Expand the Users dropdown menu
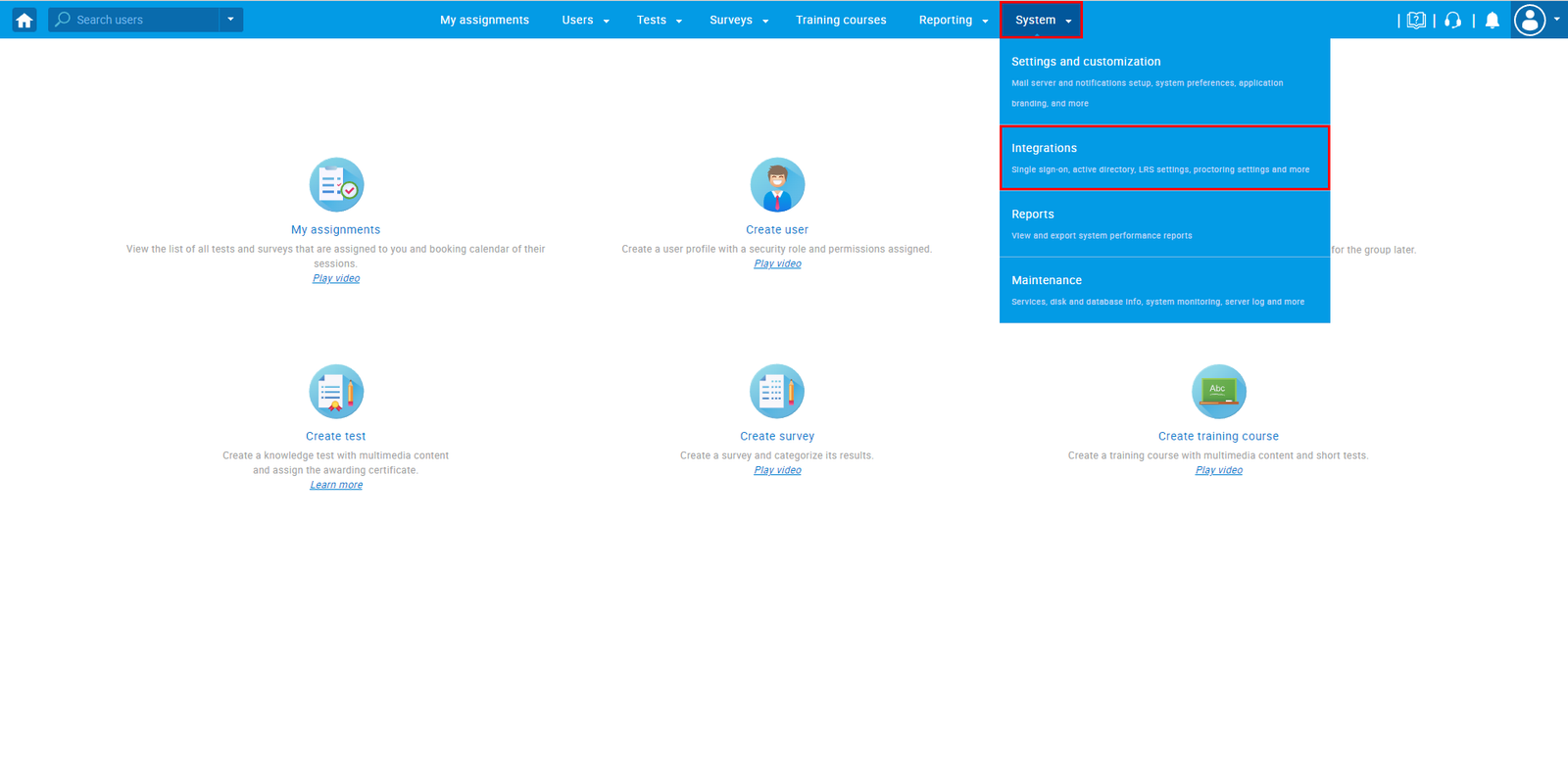Image resolution: width=1568 pixels, height=761 pixels. tap(585, 20)
